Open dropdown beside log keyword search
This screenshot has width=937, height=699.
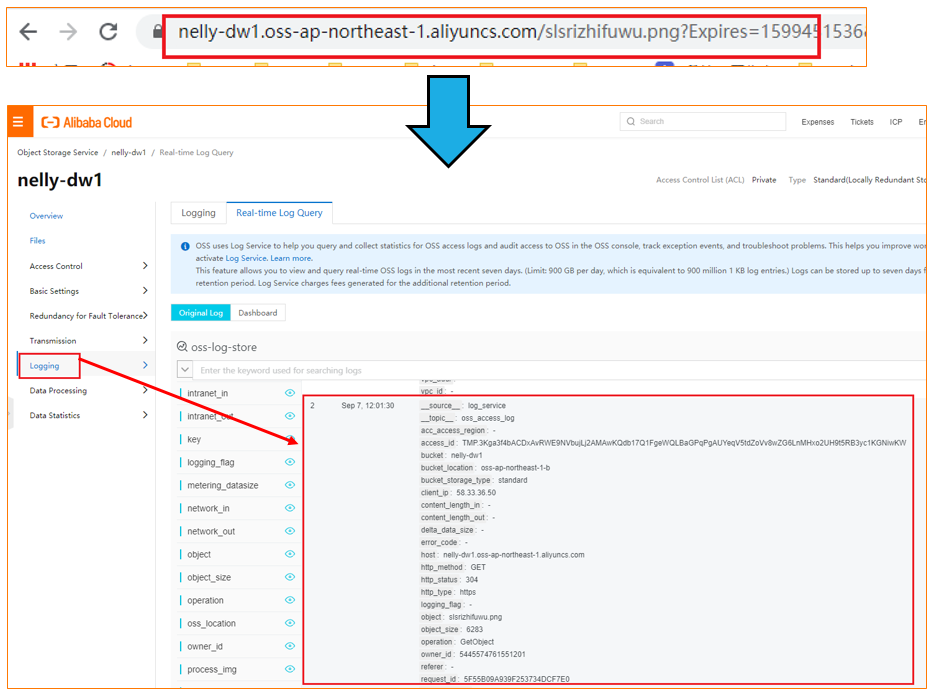[x=185, y=370]
